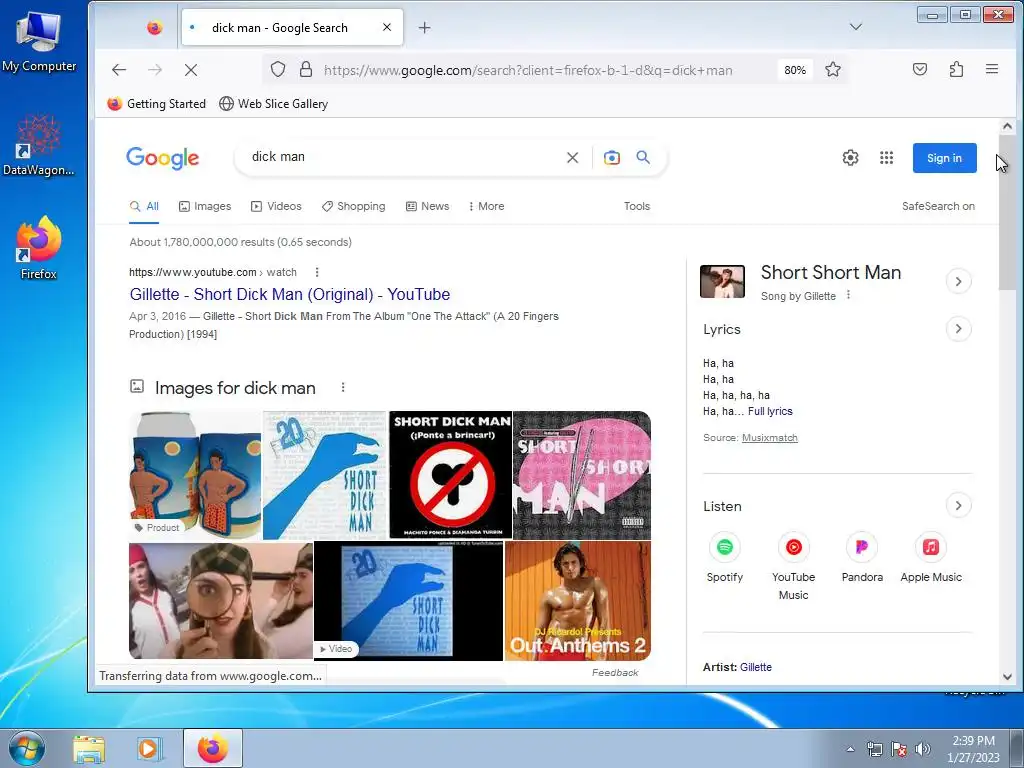Close the 'dick man - Google Search' tab
This screenshot has height=768, width=1024.
pos(387,27)
